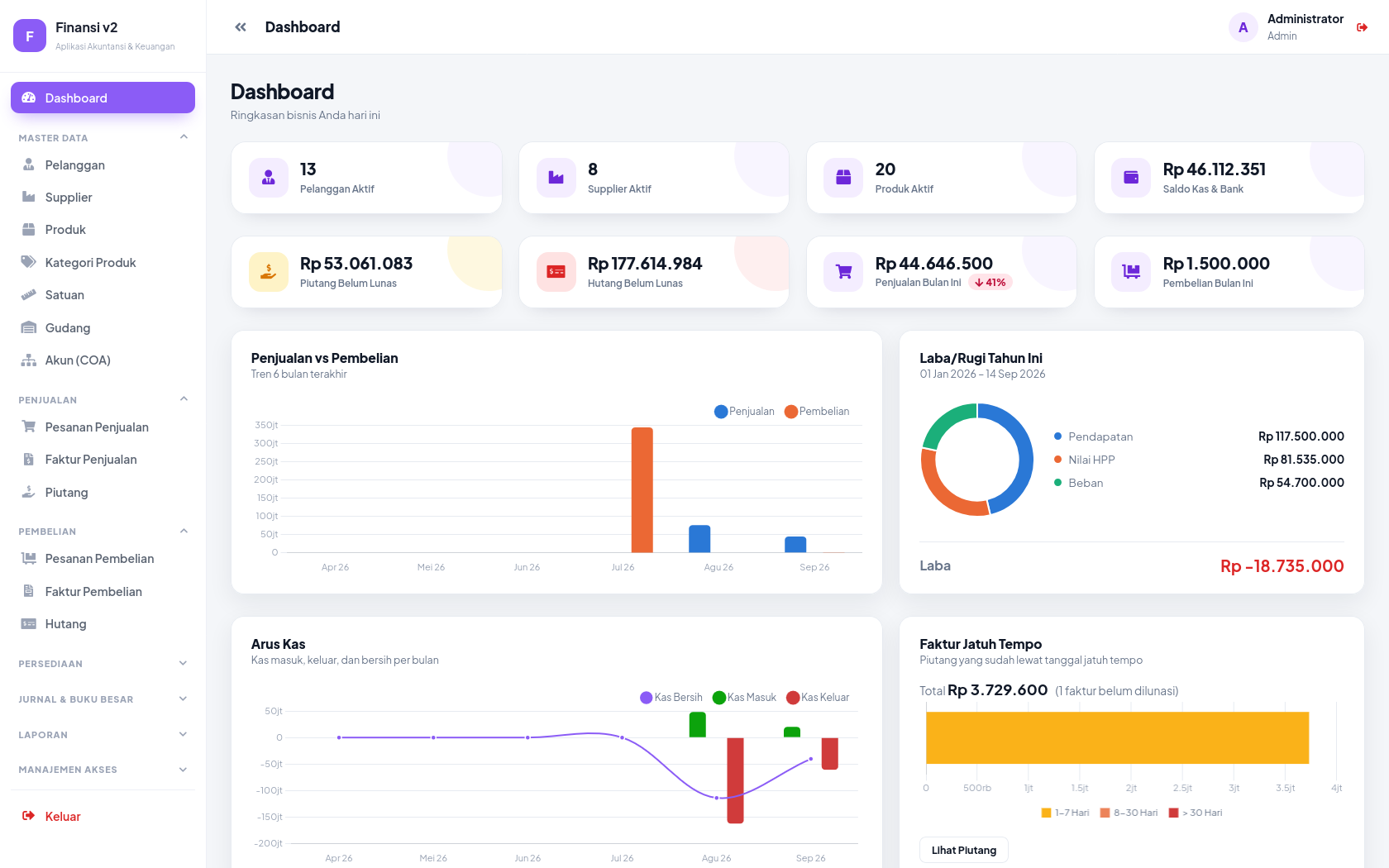Click the Pelanggan Aktif card icon
The height and width of the screenshot is (868, 1389).
coord(269,178)
